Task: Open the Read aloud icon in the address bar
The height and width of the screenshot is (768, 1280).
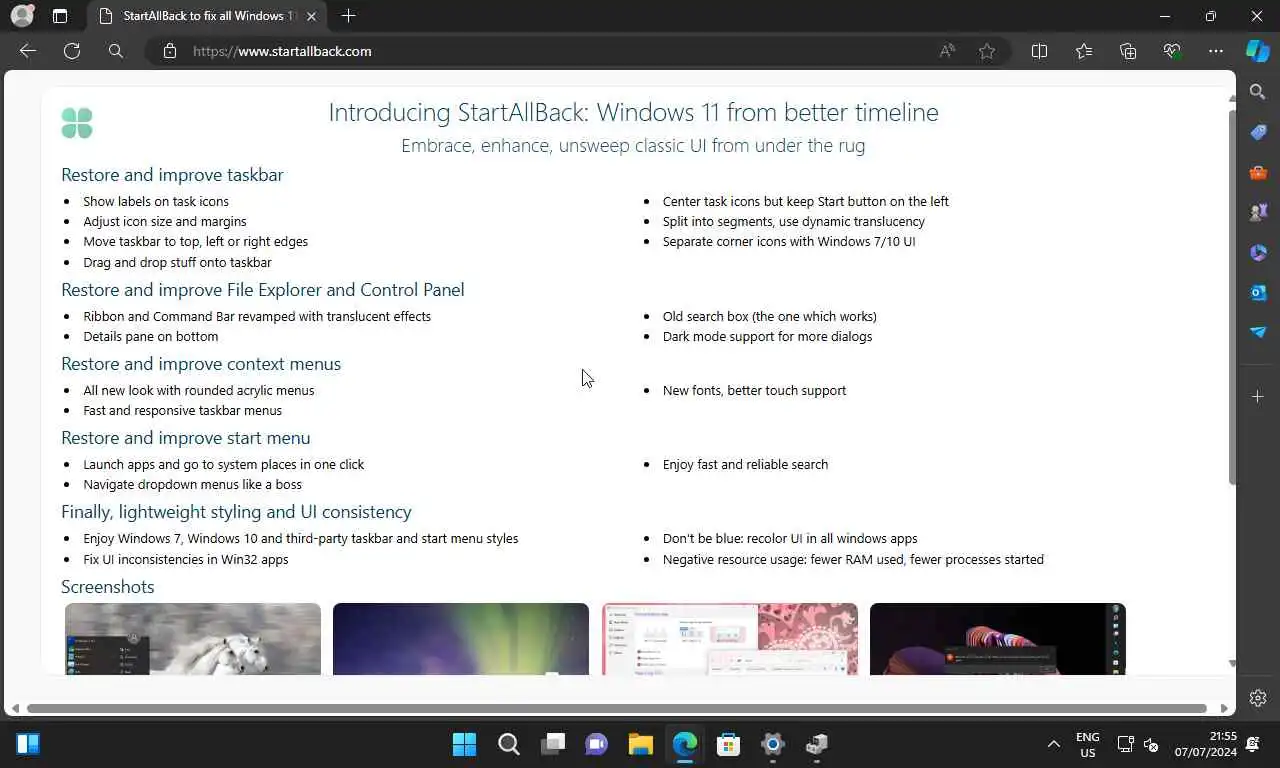Action: point(947,51)
